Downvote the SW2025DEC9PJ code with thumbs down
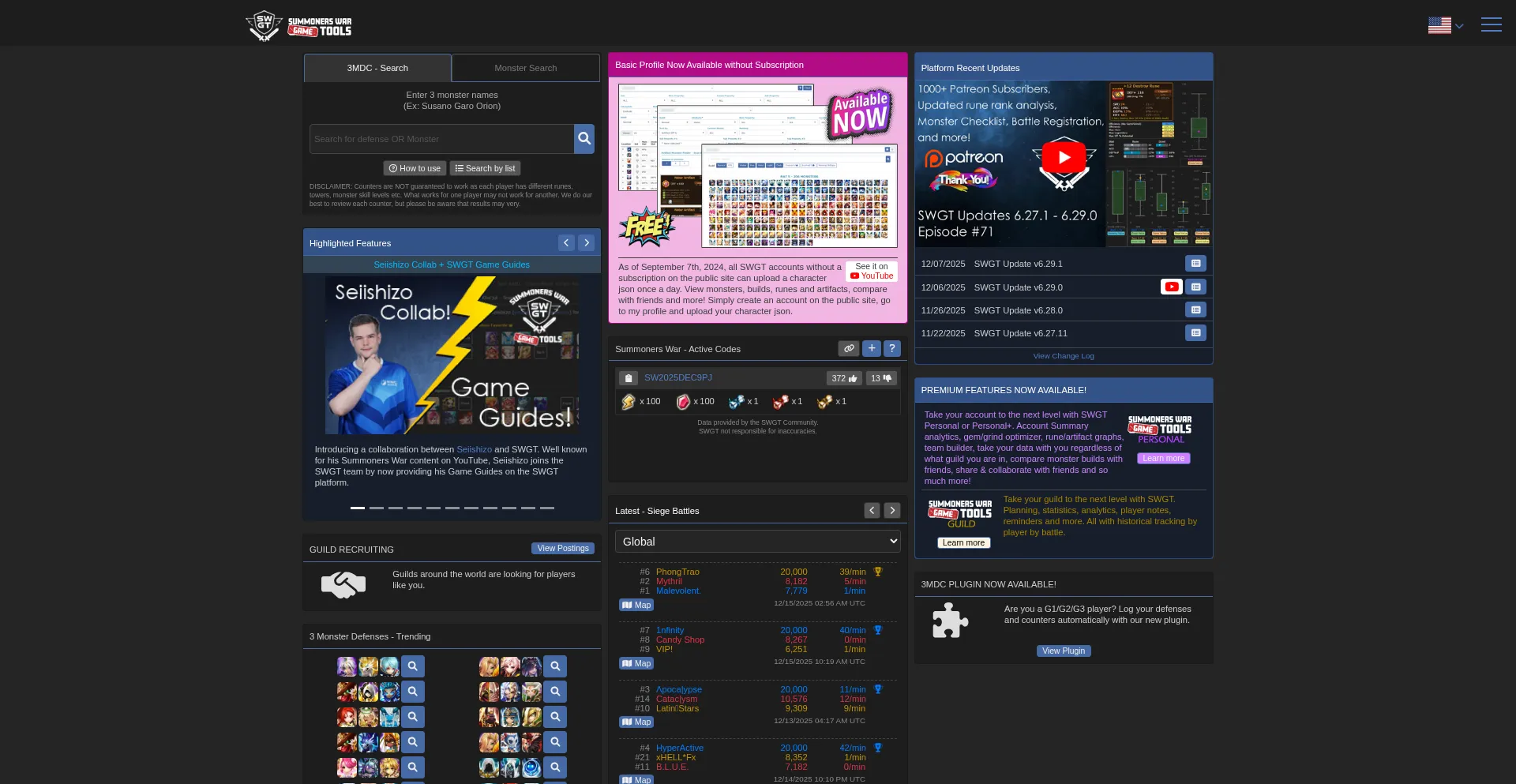Image resolution: width=1516 pixels, height=784 pixels. point(880,378)
